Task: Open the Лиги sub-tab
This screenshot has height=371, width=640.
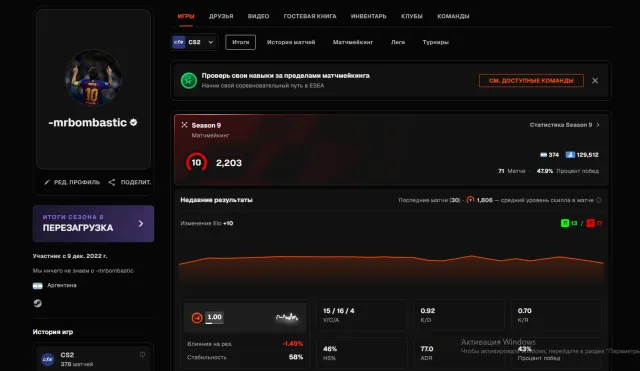Action: 398,42
